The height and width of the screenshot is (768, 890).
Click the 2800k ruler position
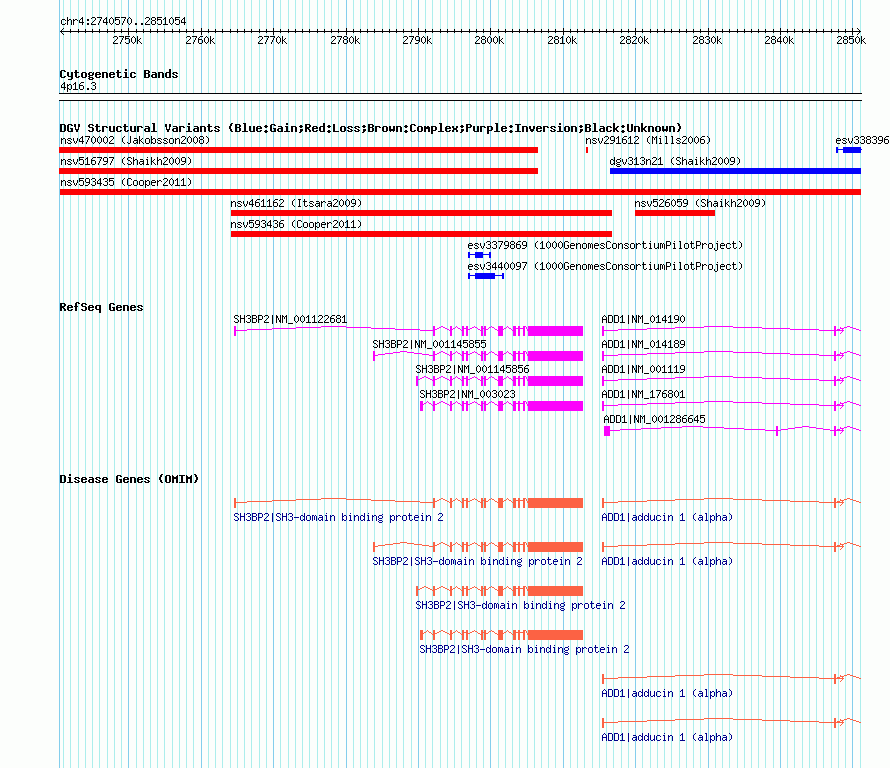(x=489, y=40)
